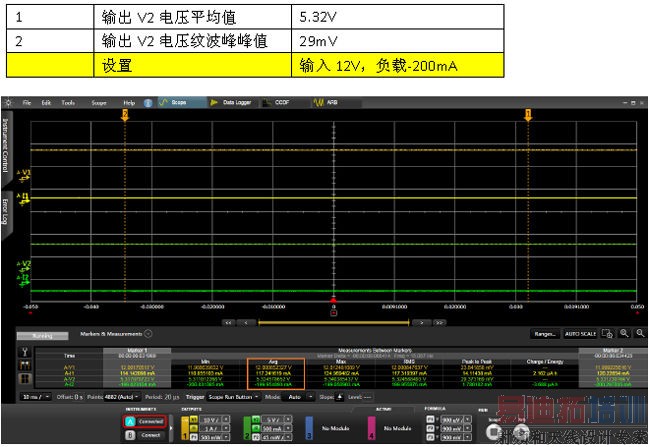Open the File menu

pos(27,102)
